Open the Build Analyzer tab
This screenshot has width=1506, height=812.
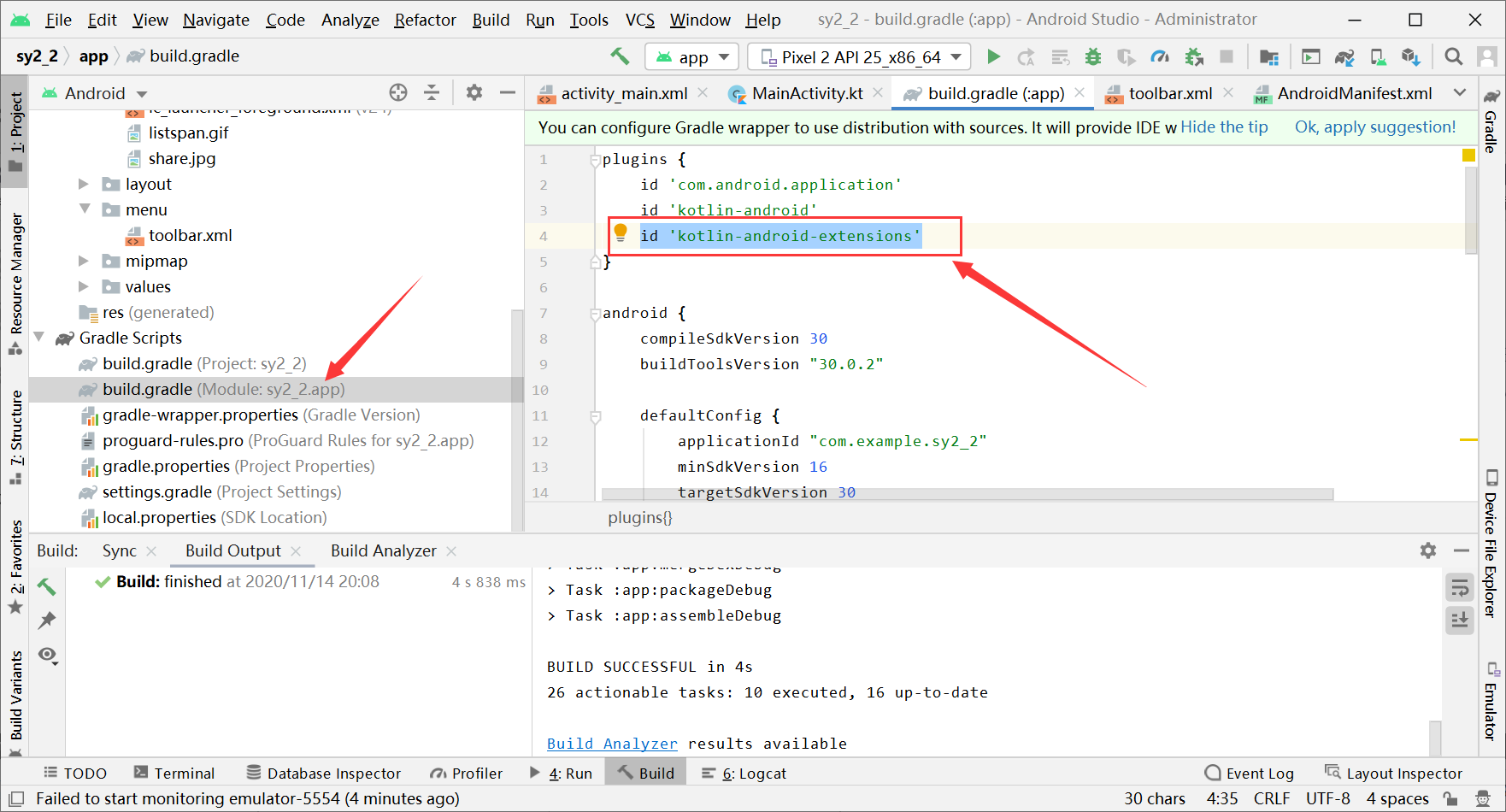[384, 551]
